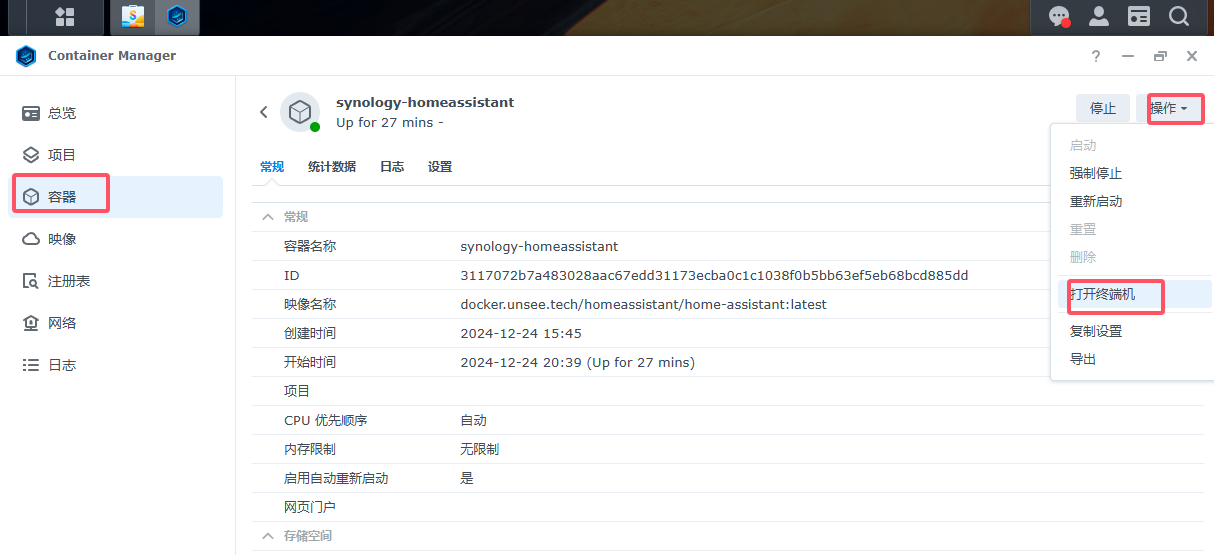Collapse the 常规 section chevron
1214x555 pixels.
point(267,216)
